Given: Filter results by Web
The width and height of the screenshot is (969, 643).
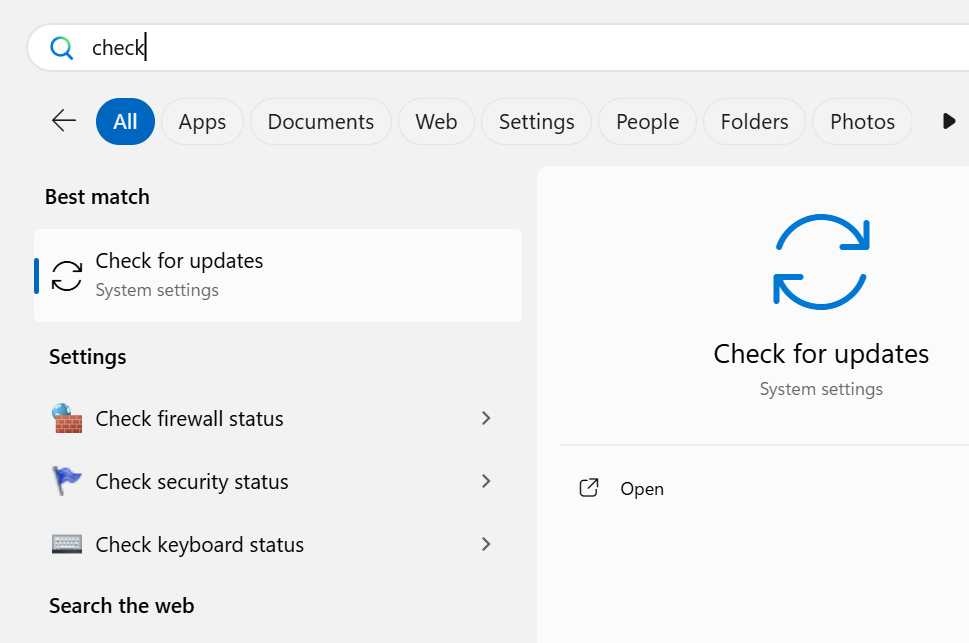Looking at the screenshot, I should (x=436, y=122).
